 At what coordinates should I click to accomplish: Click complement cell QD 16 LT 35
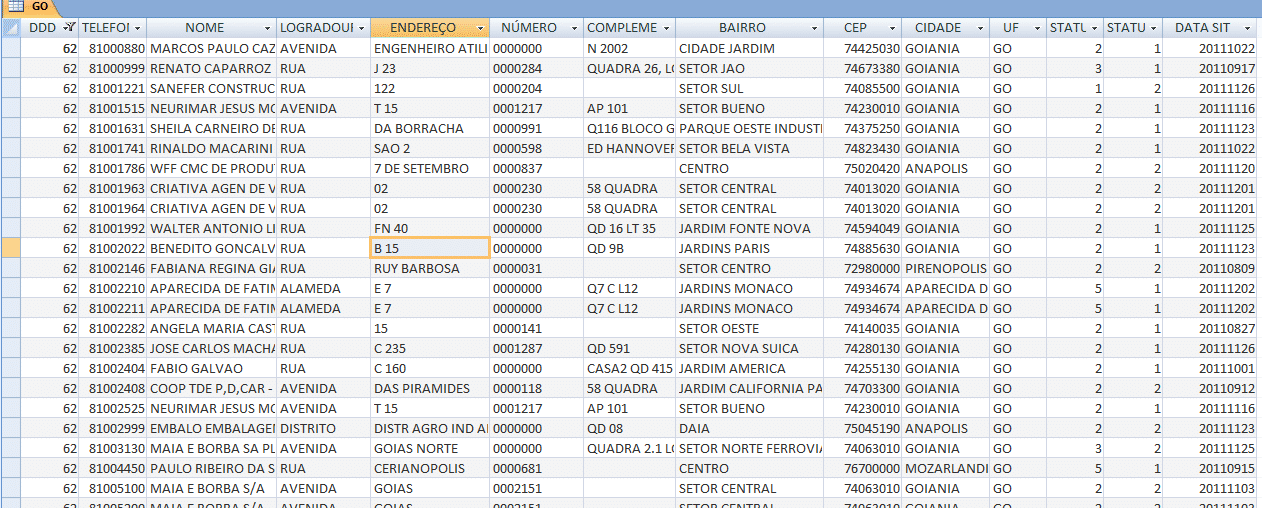click(x=629, y=228)
